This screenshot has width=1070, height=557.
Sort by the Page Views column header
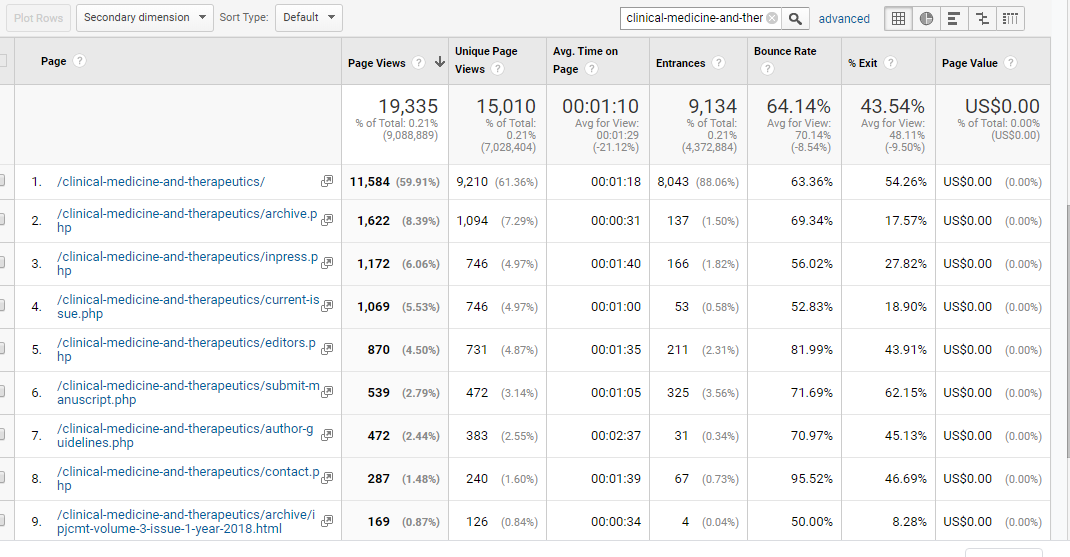pos(377,63)
